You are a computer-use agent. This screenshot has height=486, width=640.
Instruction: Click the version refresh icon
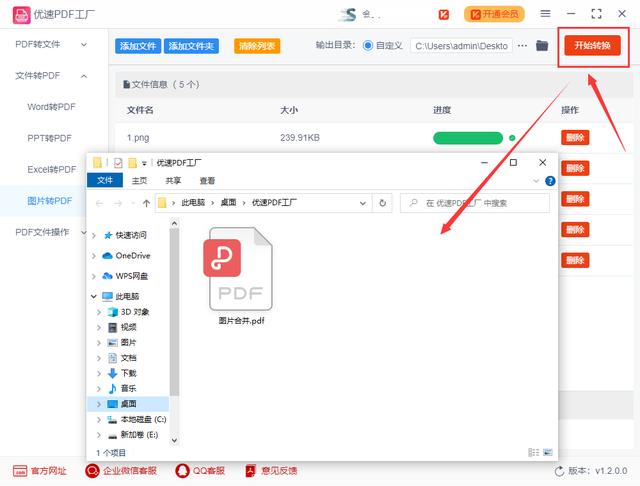click(559, 471)
